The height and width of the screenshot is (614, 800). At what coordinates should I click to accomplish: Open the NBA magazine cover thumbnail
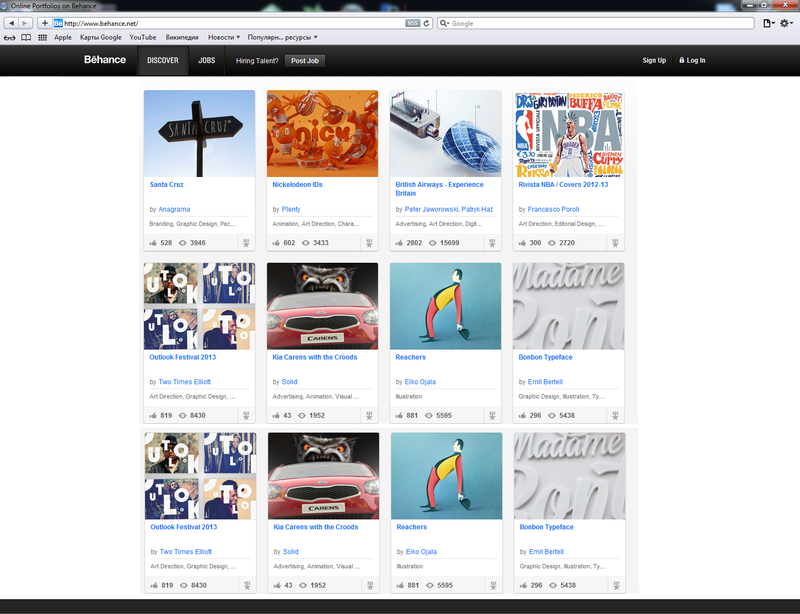point(568,134)
